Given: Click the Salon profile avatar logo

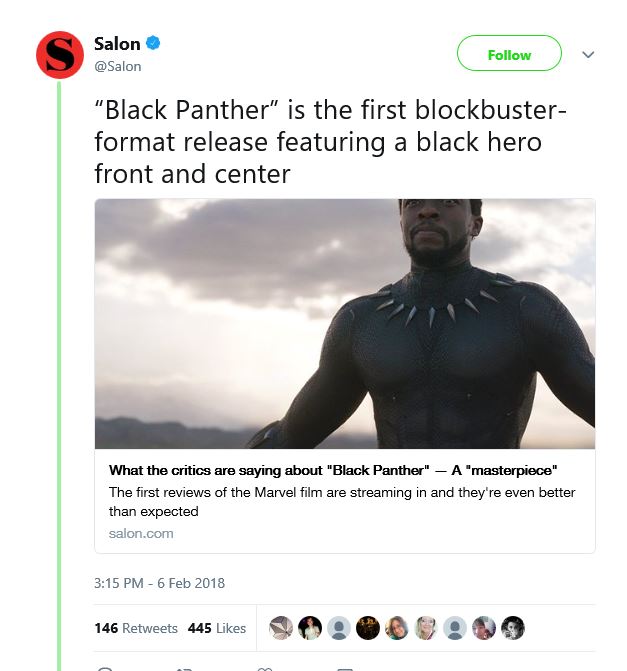Looking at the screenshot, I should tap(59, 55).
